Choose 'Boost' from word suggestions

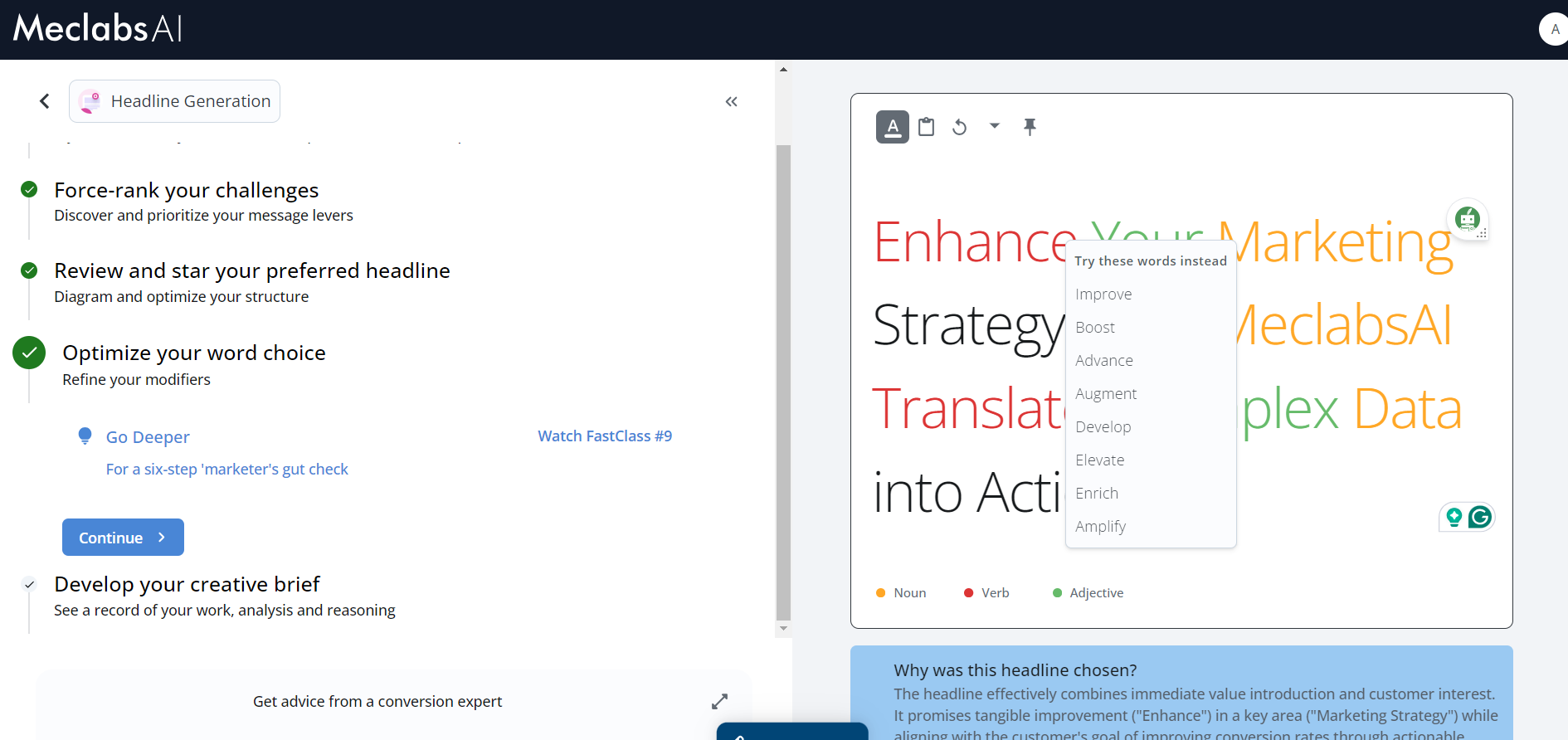tap(1095, 328)
